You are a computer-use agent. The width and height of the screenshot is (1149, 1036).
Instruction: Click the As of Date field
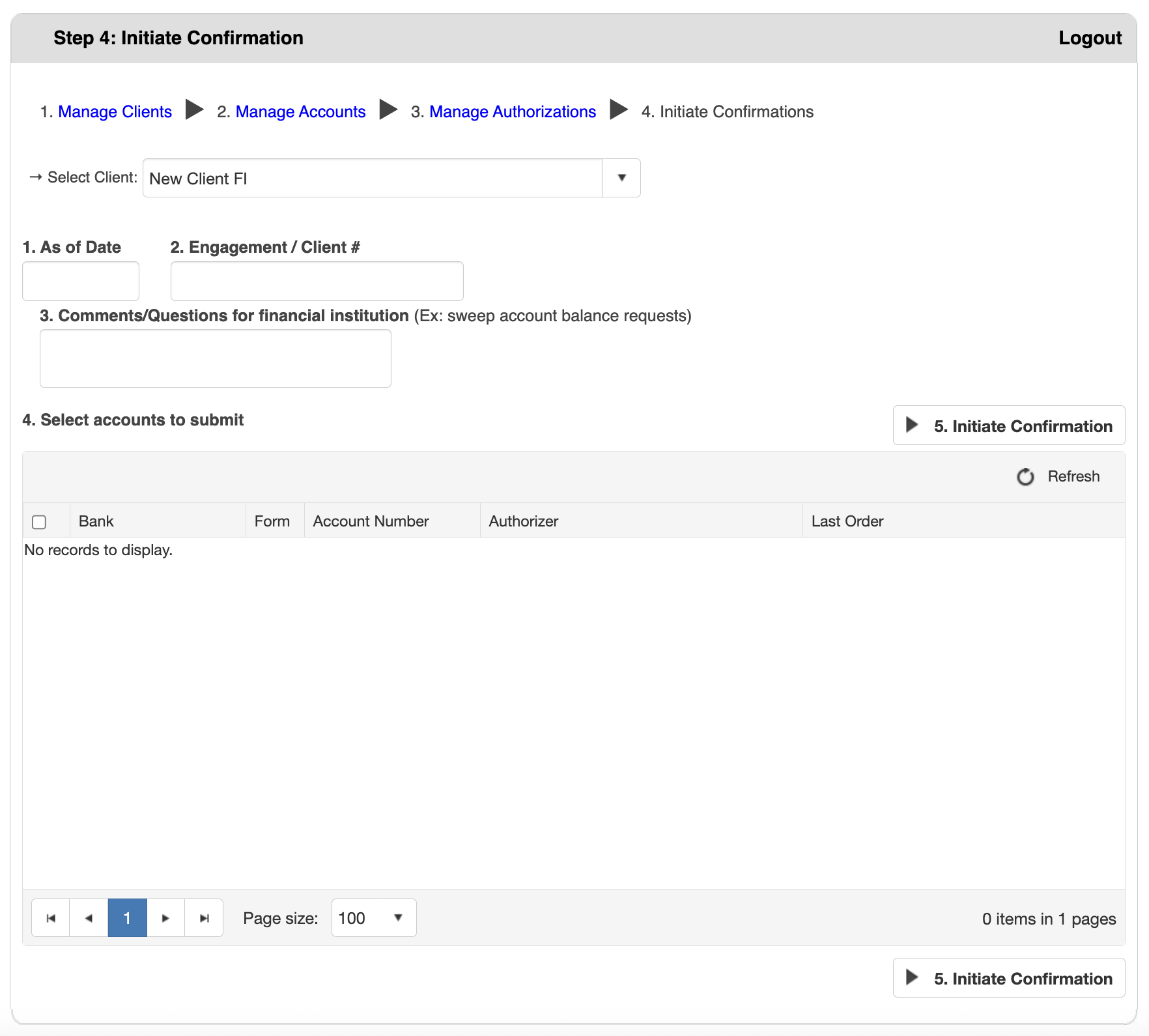80,281
